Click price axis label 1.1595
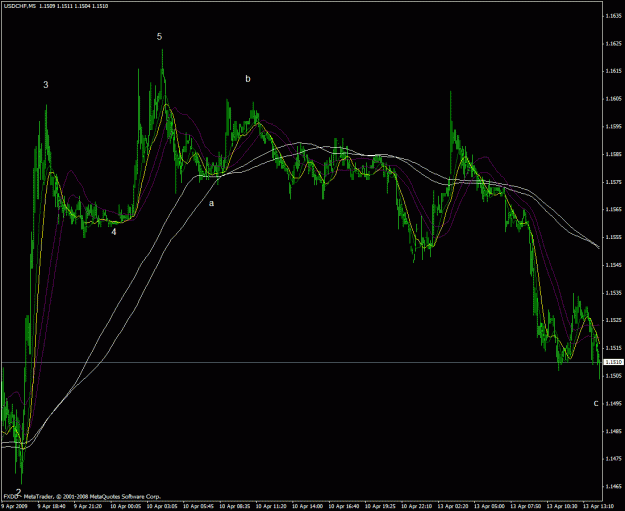The height and width of the screenshot is (511, 625). tap(613, 126)
